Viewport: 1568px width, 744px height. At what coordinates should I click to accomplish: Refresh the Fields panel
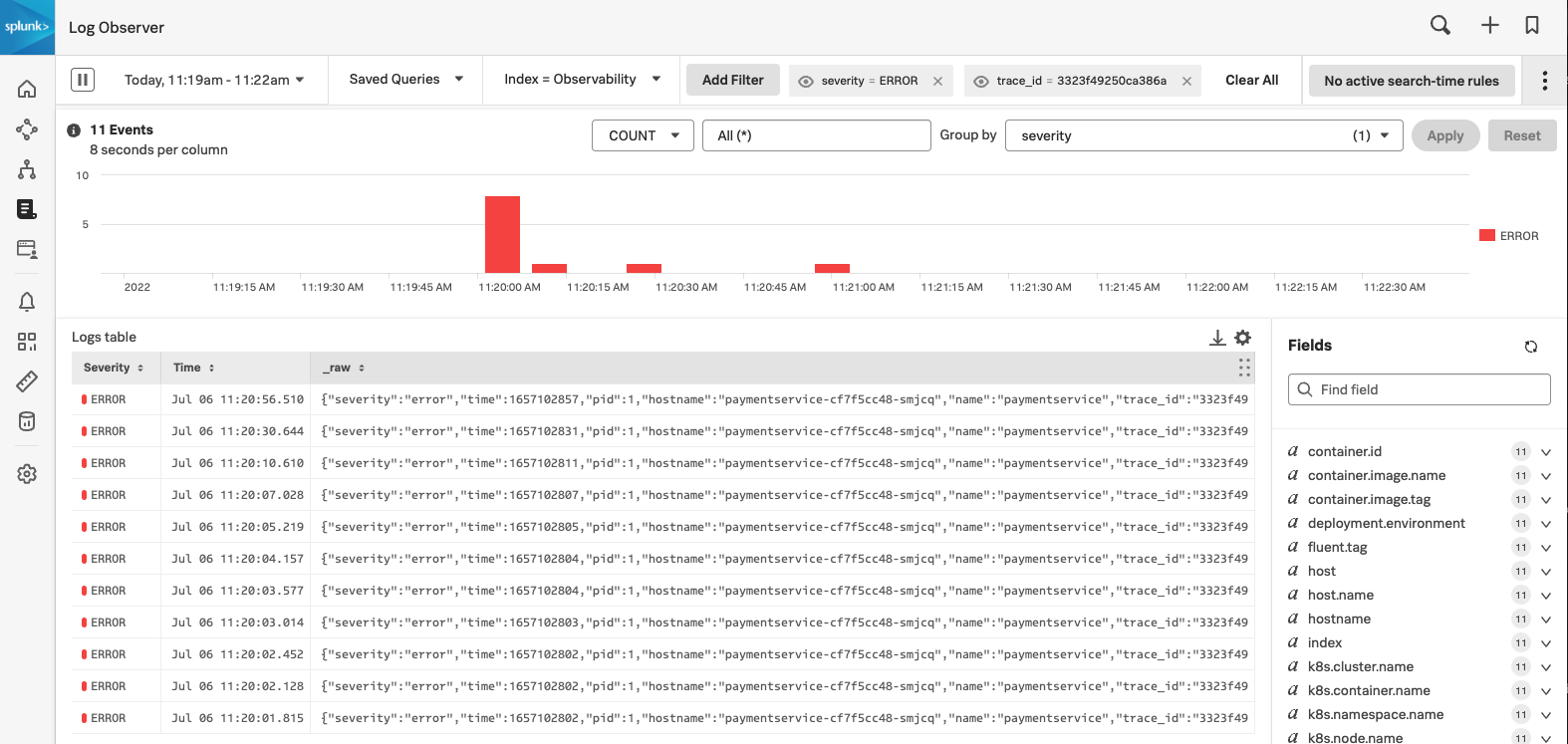point(1531,347)
